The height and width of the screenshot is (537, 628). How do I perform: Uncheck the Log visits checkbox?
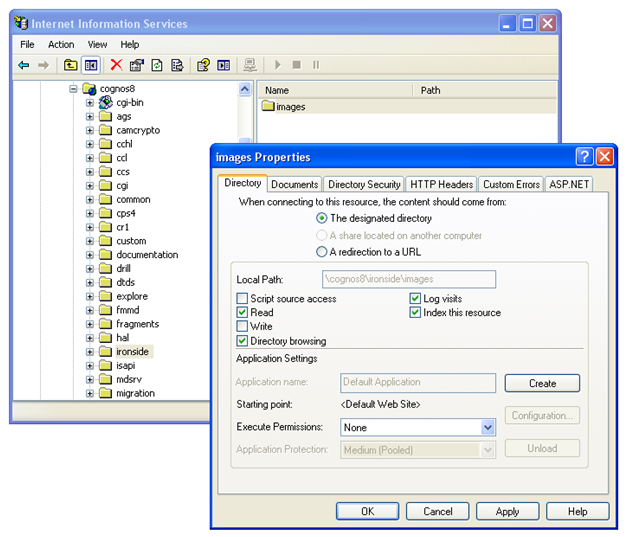(x=415, y=299)
